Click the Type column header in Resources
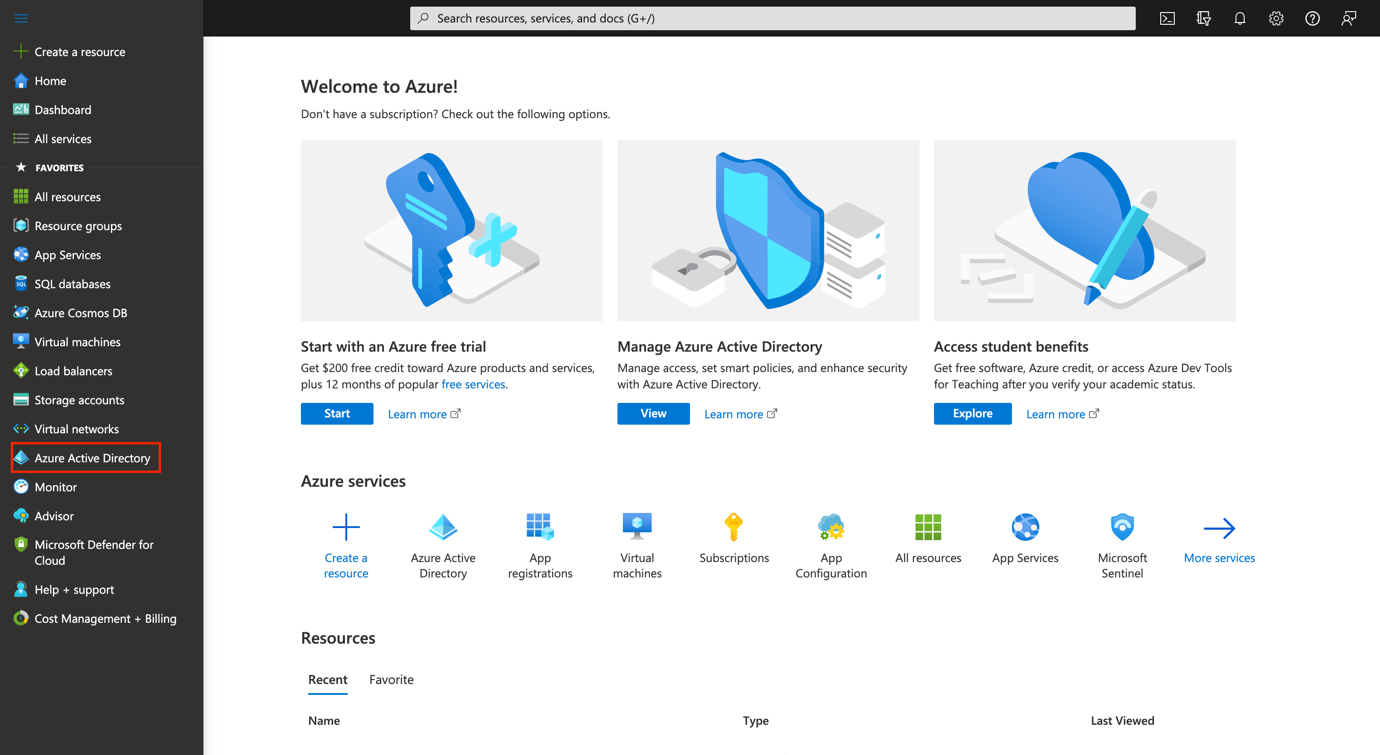 756,721
